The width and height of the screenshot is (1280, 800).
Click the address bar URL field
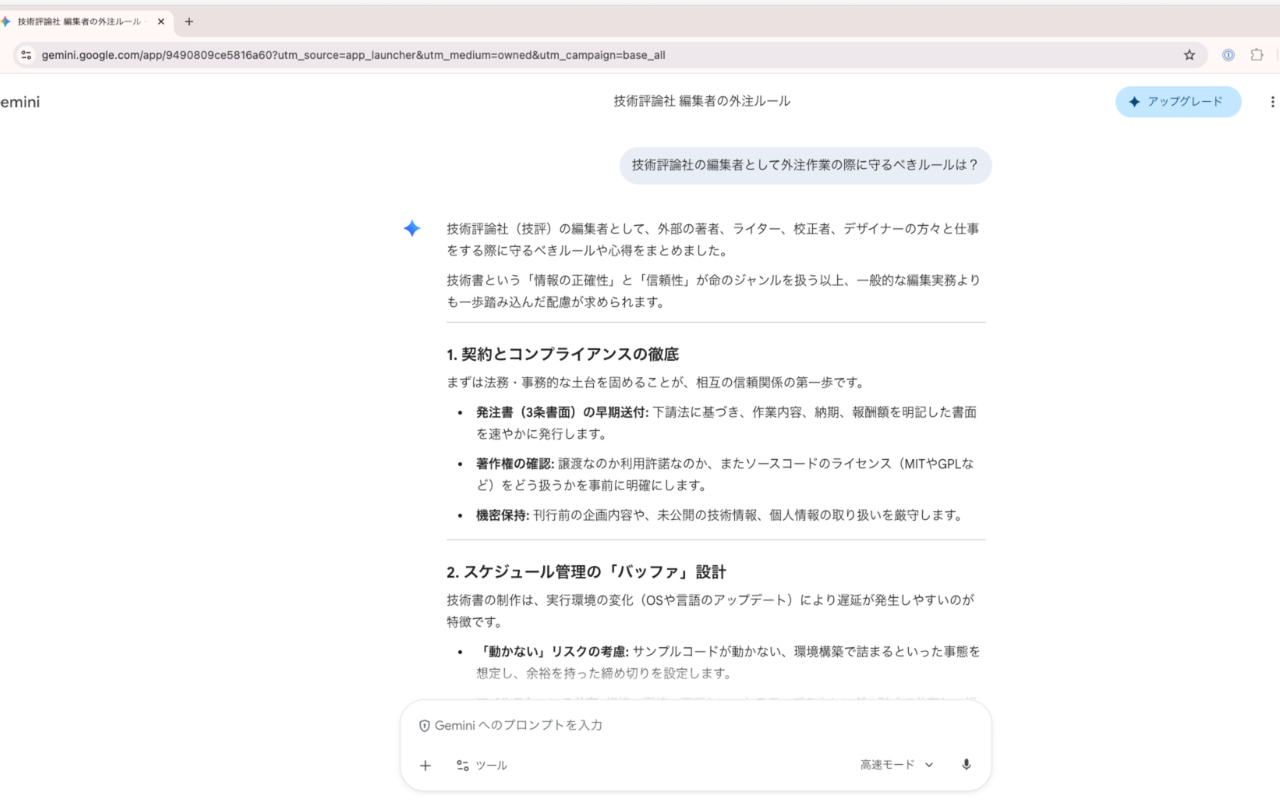tap(610, 55)
